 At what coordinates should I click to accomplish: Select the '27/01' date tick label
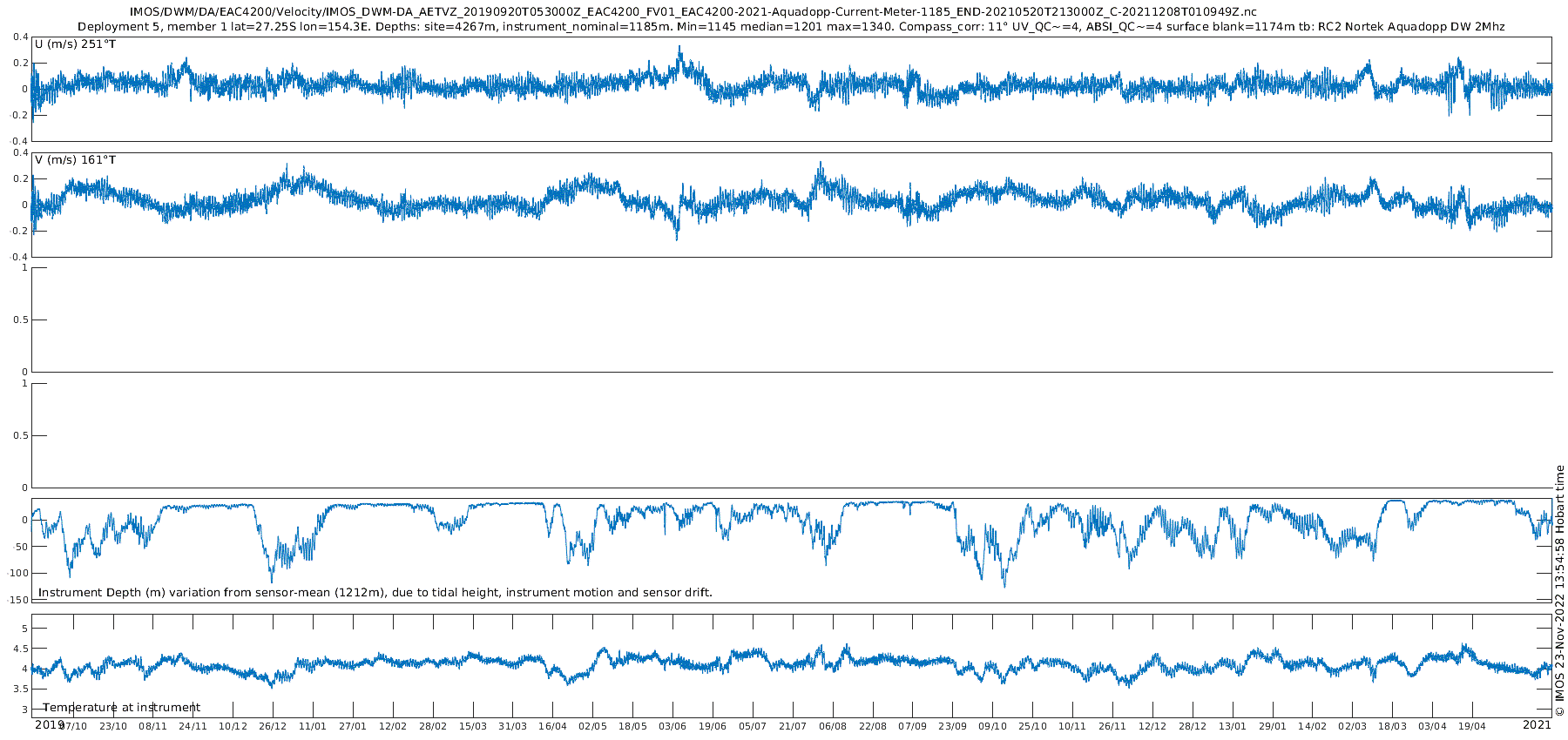click(x=353, y=726)
